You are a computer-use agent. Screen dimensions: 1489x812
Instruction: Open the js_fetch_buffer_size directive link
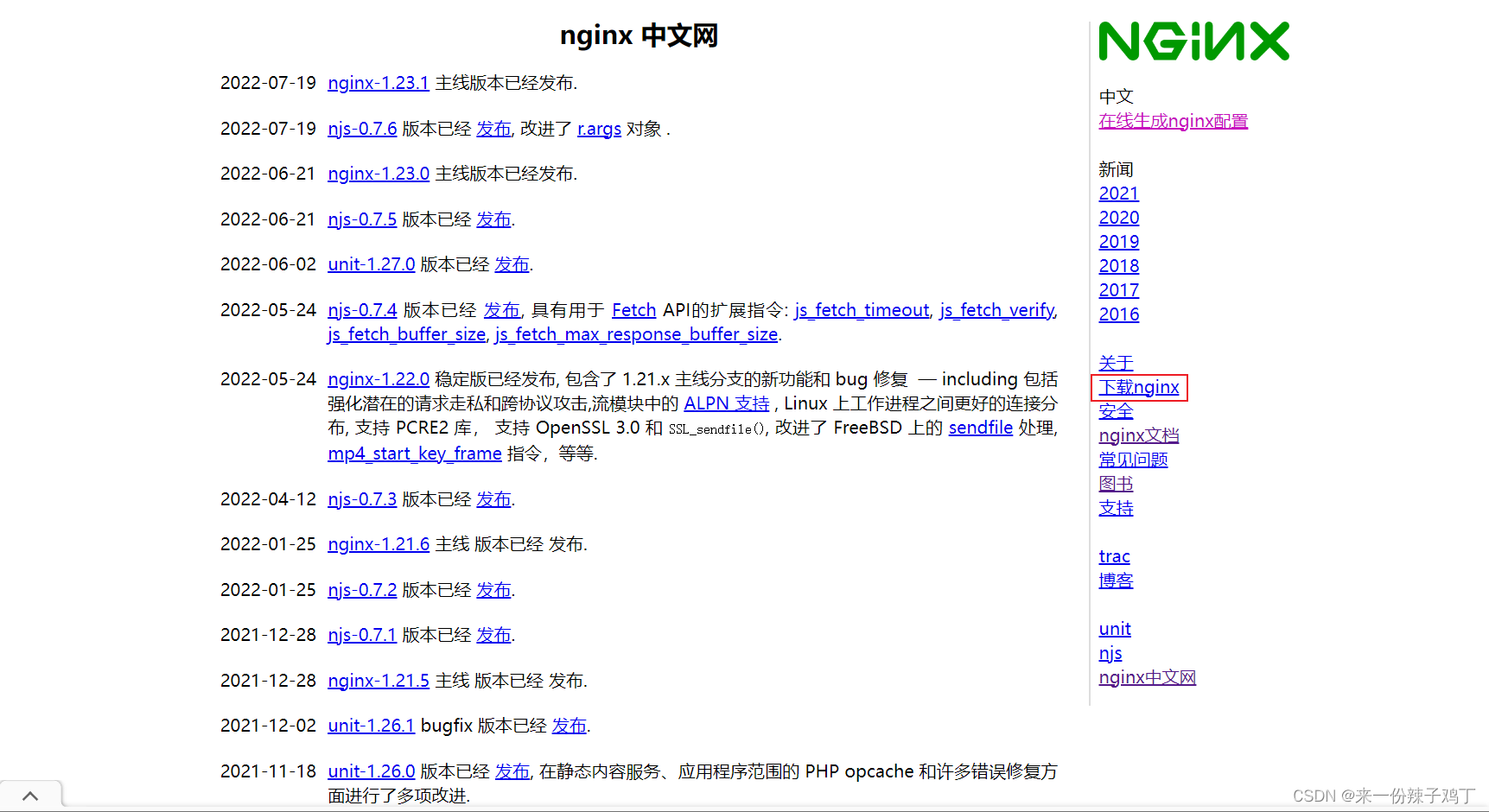click(x=407, y=334)
